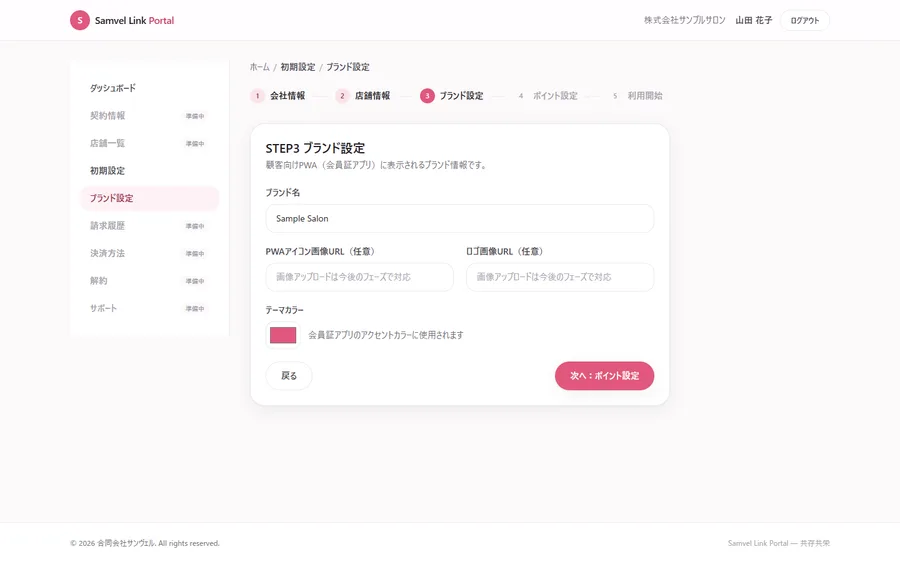Click 次へ：ポイント設定 button
Viewport: 900px width, 563px height.
[604, 376]
